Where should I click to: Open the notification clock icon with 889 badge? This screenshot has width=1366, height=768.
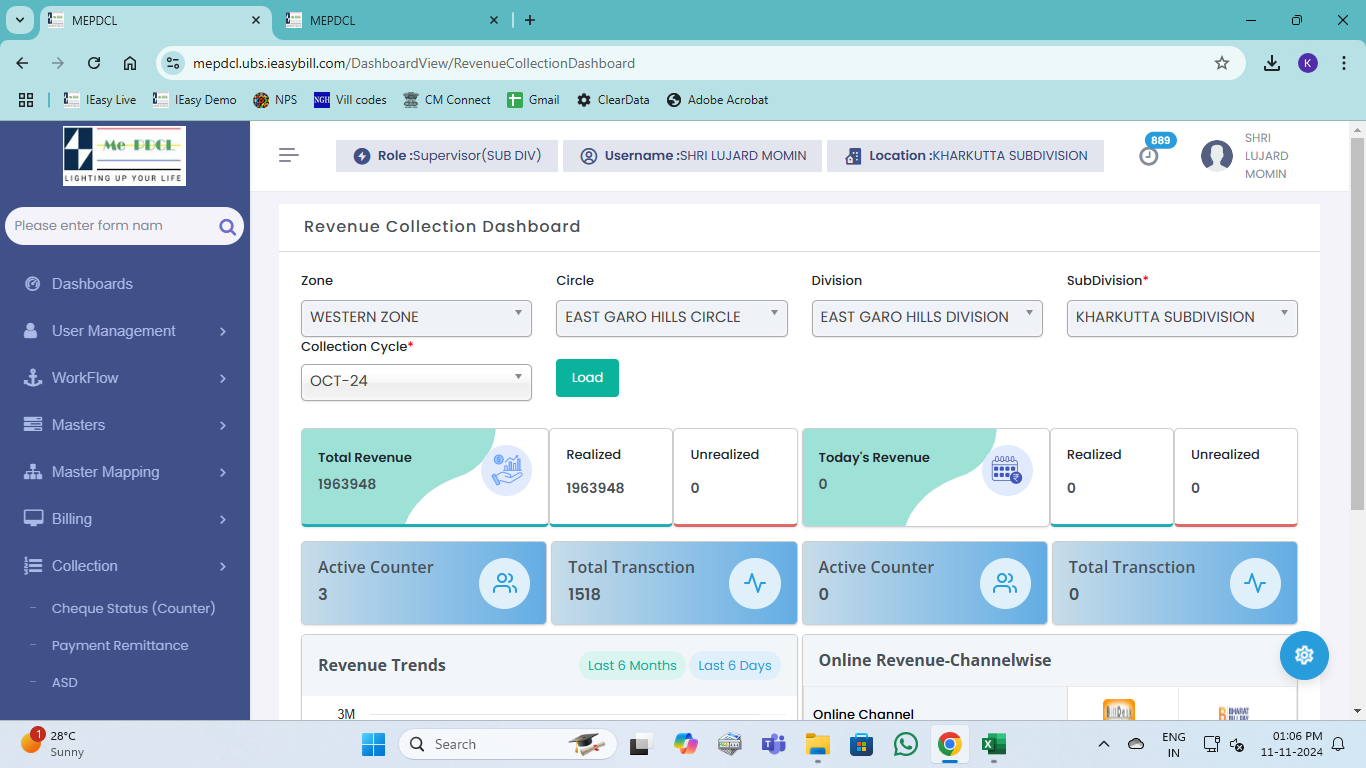[x=1149, y=156]
